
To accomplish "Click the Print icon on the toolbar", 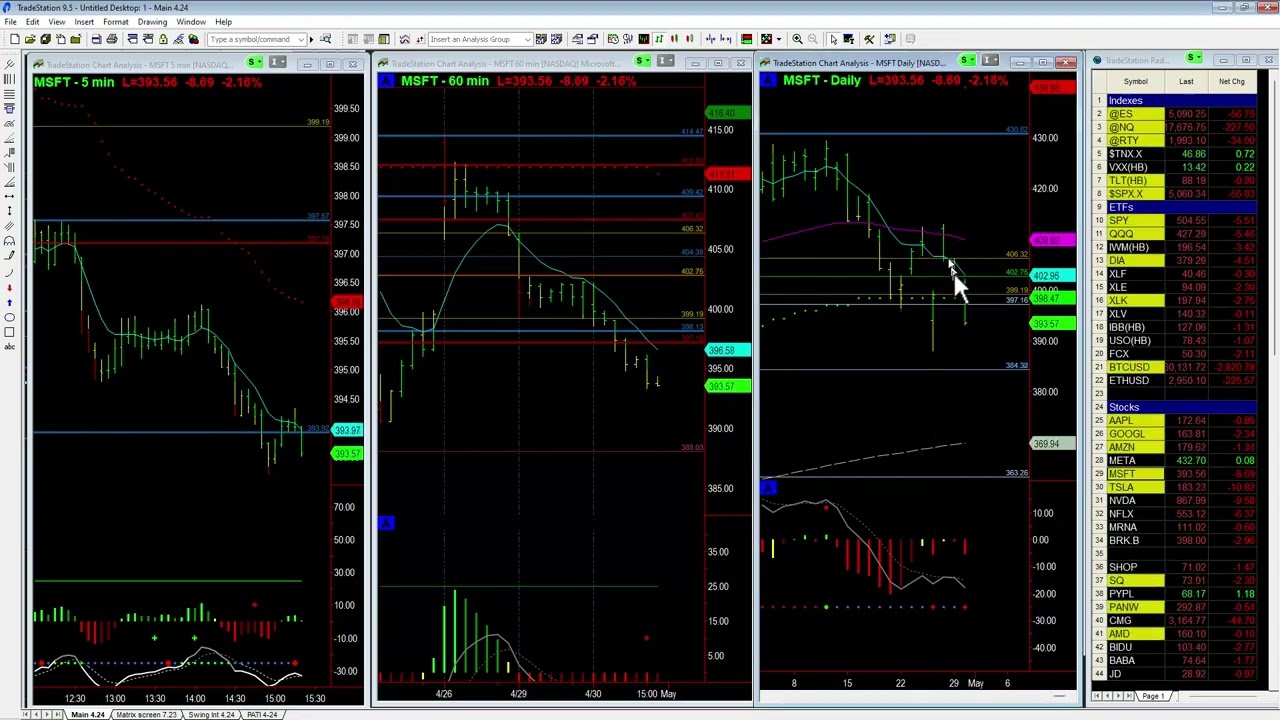I will coord(111,39).
